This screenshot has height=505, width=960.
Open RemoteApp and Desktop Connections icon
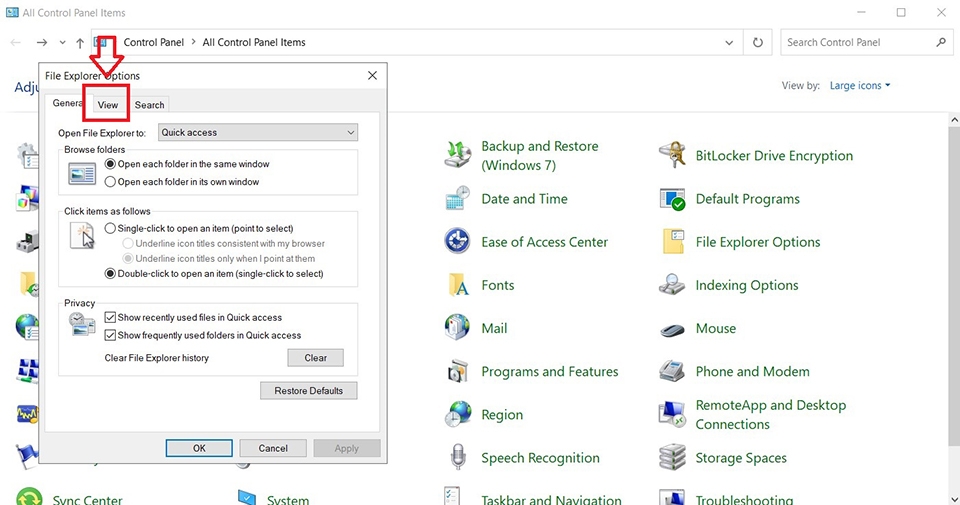[x=672, y=414]
